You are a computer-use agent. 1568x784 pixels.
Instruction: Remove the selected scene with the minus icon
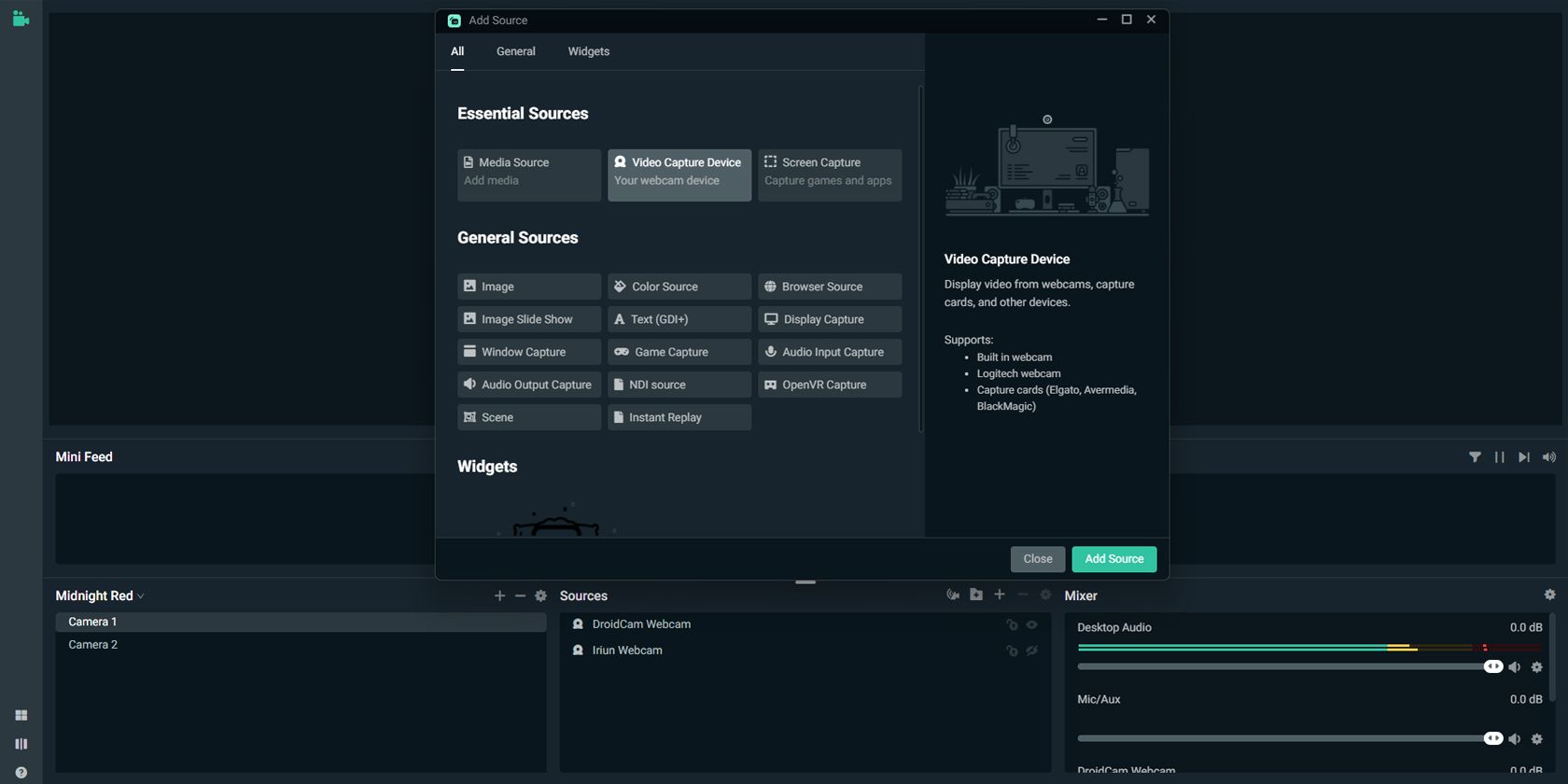pos(520,595)
